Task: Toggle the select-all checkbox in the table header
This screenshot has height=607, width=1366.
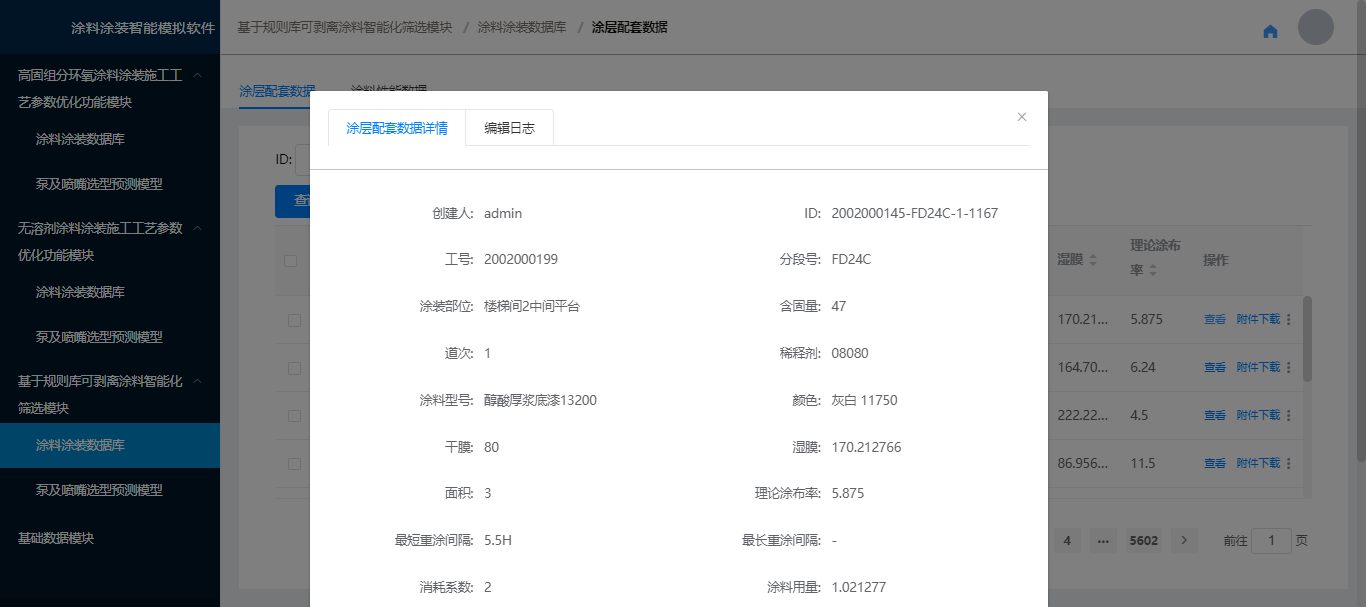Action: [291, 261]
